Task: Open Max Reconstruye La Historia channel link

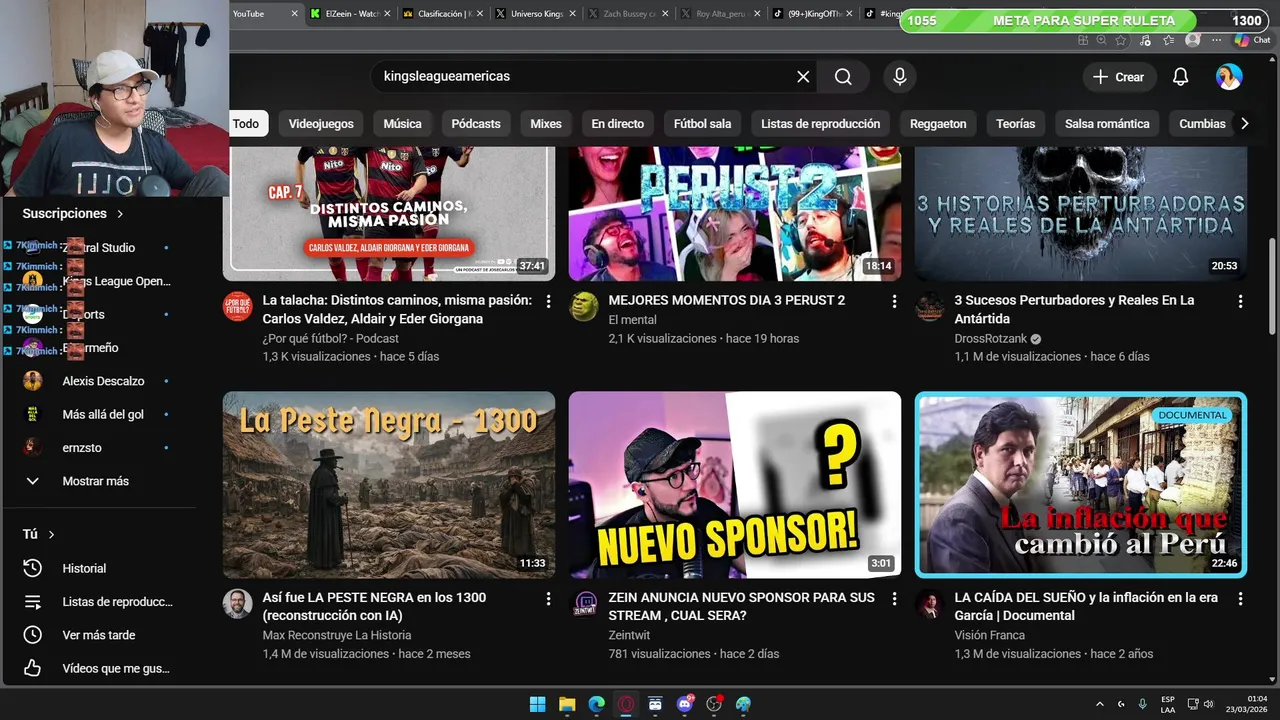Action: [337, 635]
